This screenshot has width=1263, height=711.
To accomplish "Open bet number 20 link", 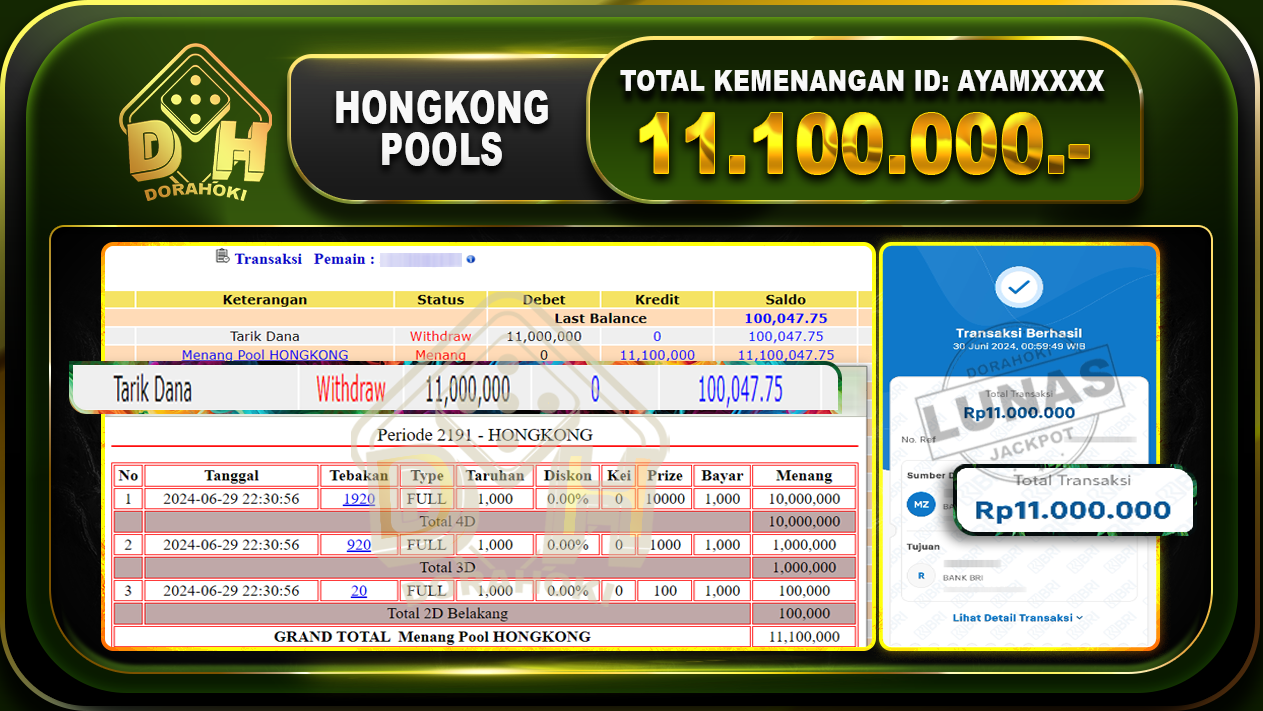I will [358, 590].
